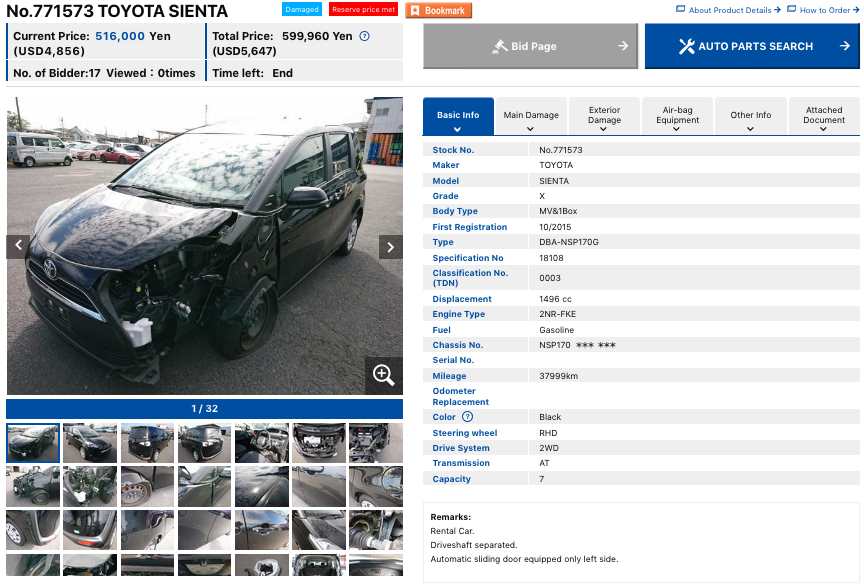Open the How to Order link

tap(823, 10)
